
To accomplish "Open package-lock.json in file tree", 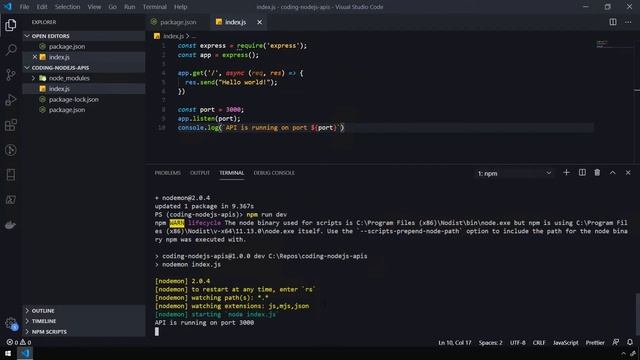I will [x=84, y=99].
